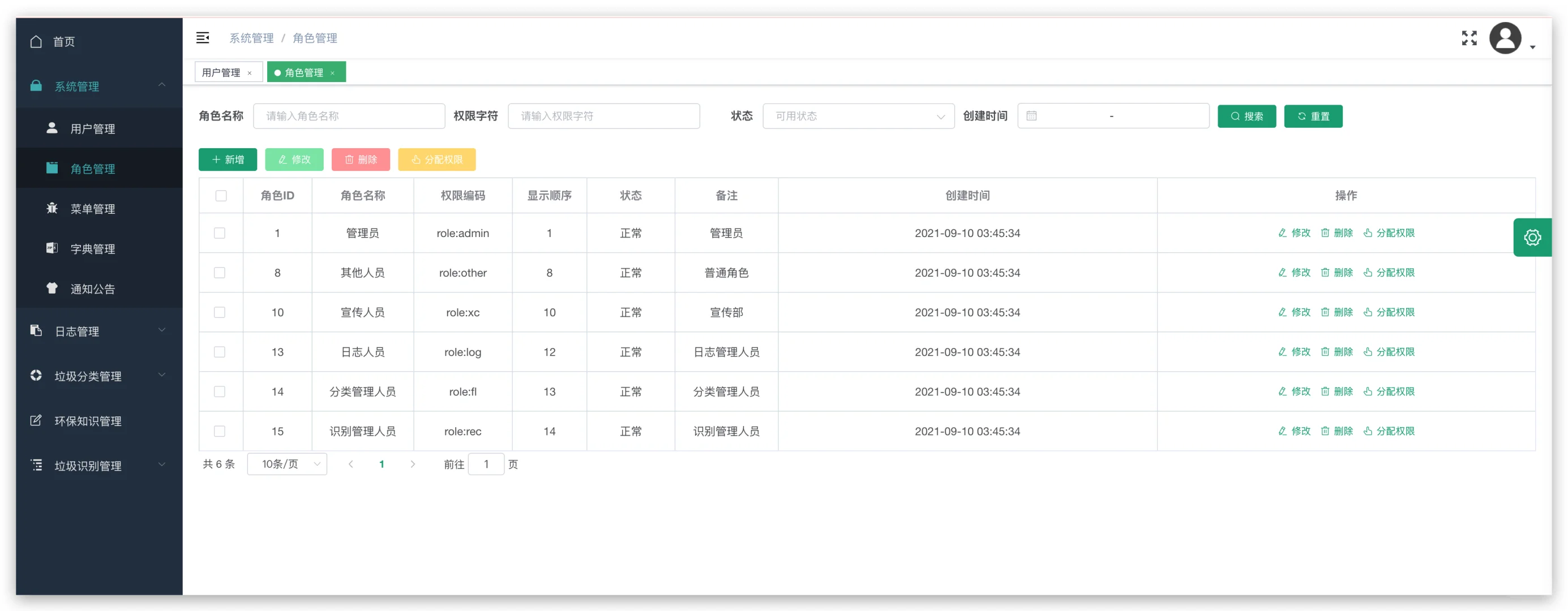Click the green 新增 button
This screenshot has width=1568, height=611.
(x=228, y=160)
